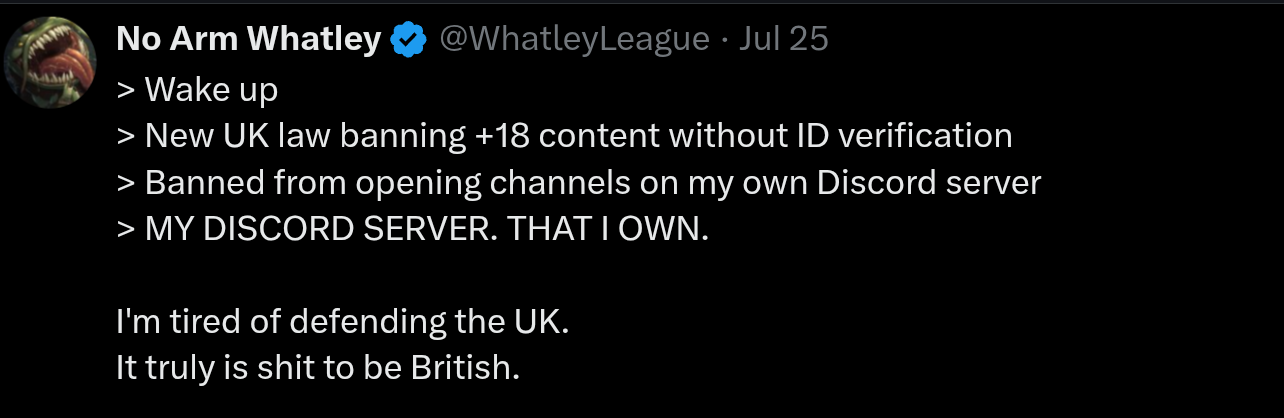Open the No Arm Whatley display name
The width and height of the screenshot is (1284, 418).
(x=249, y=39)
